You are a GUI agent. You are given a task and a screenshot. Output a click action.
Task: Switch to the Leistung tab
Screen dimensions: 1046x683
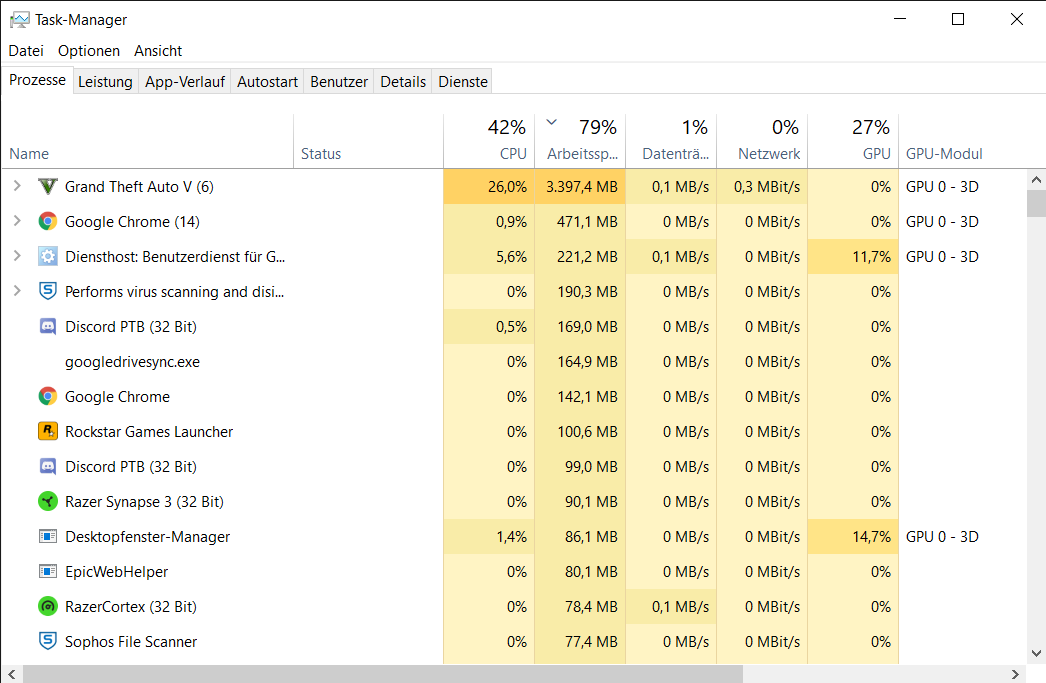(x=105, y=81)
